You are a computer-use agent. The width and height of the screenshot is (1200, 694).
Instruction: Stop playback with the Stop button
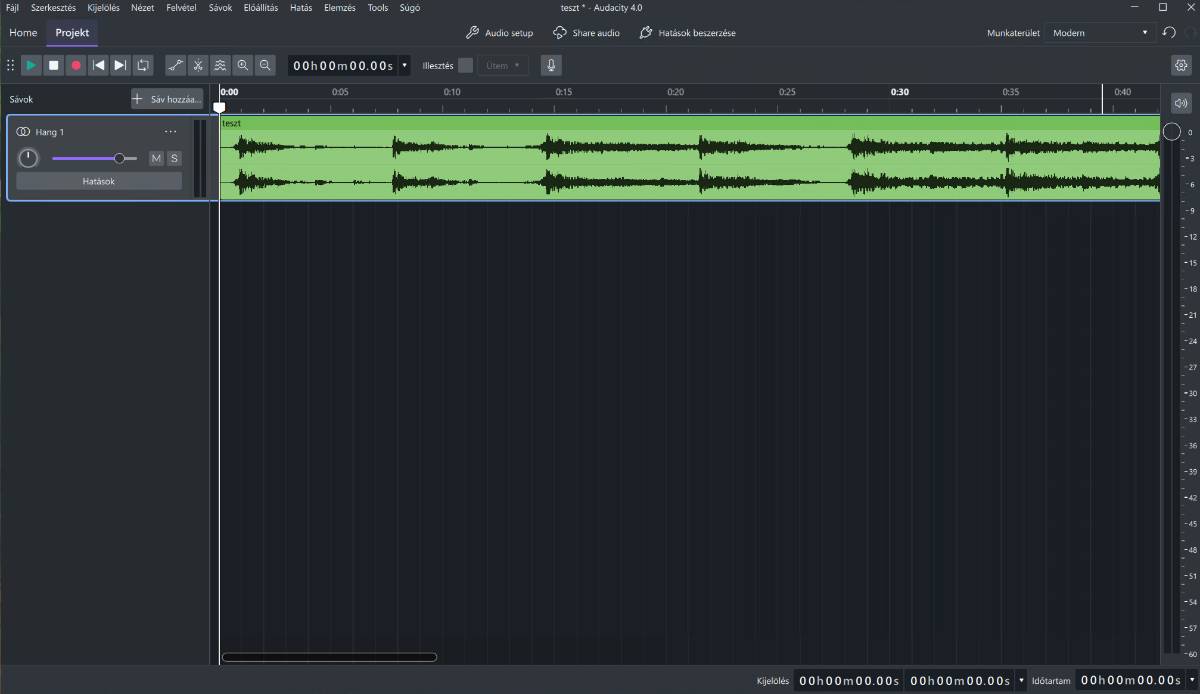(x=54, y=65)
